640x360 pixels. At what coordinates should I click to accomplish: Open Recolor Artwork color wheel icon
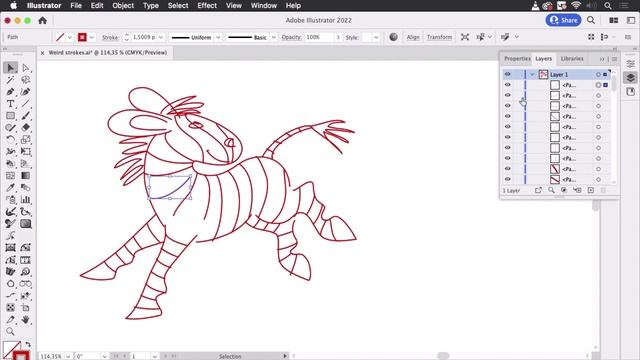393,37
